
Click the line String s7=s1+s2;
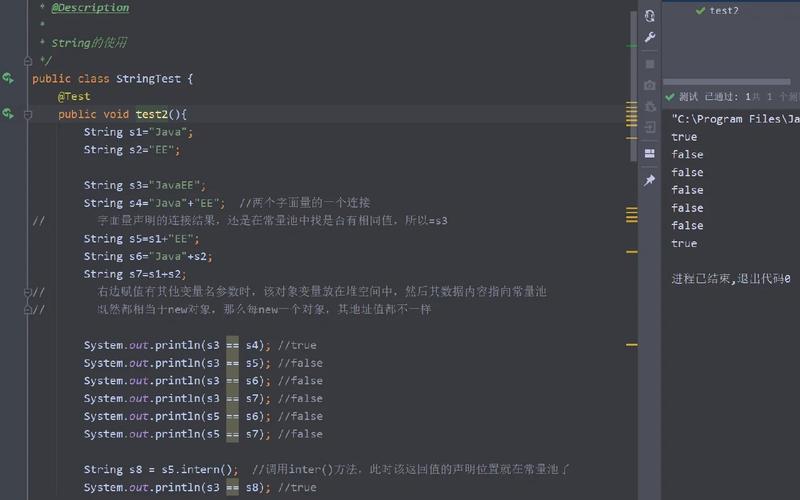click(135, 274)
